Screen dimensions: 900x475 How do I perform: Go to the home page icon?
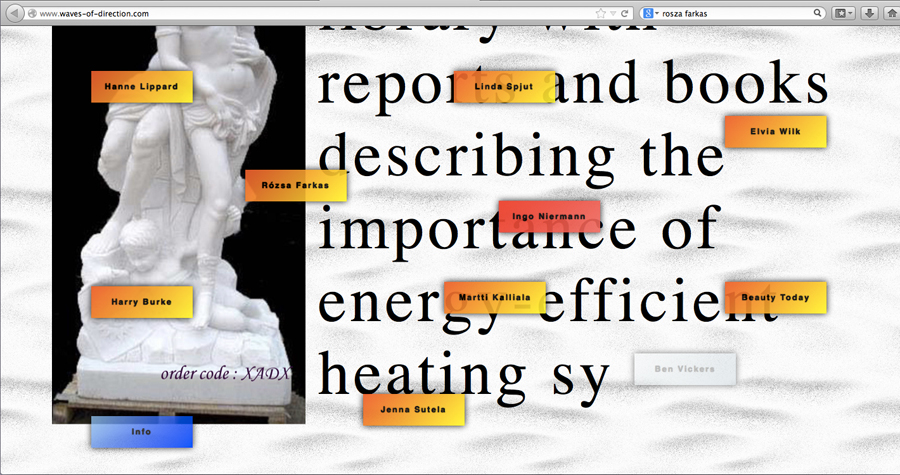(889, 13)
